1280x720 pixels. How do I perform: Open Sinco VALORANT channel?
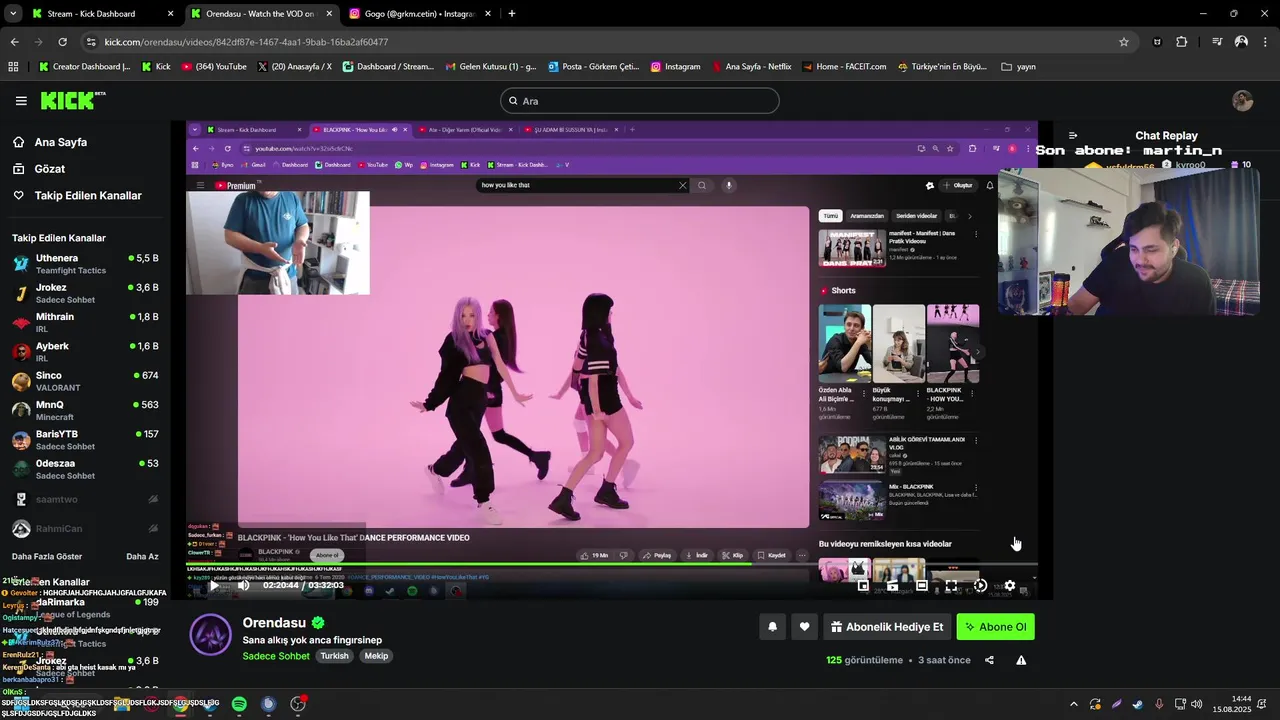pos(85,381)
